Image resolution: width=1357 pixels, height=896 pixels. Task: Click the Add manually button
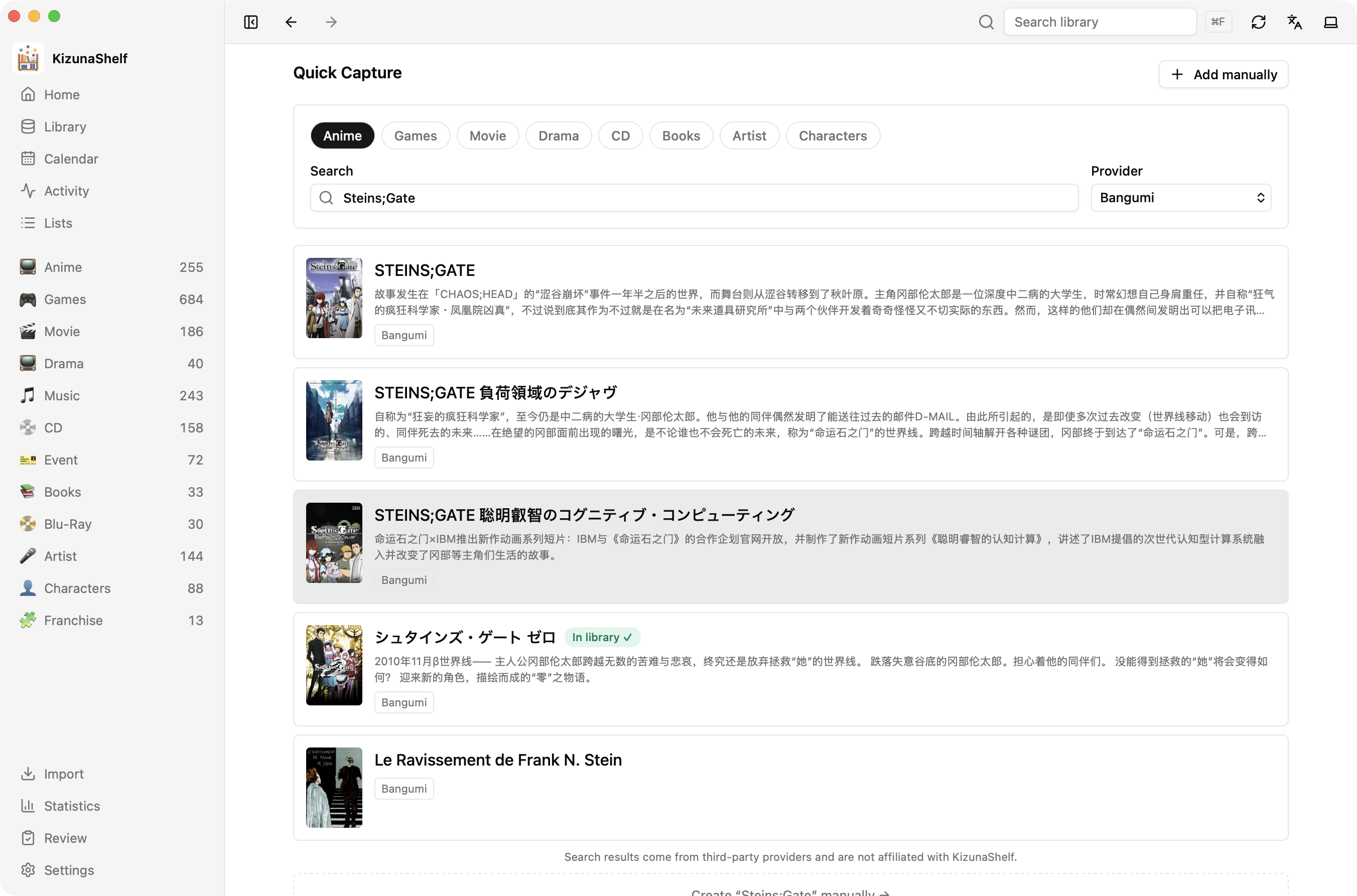(1223, 74)
